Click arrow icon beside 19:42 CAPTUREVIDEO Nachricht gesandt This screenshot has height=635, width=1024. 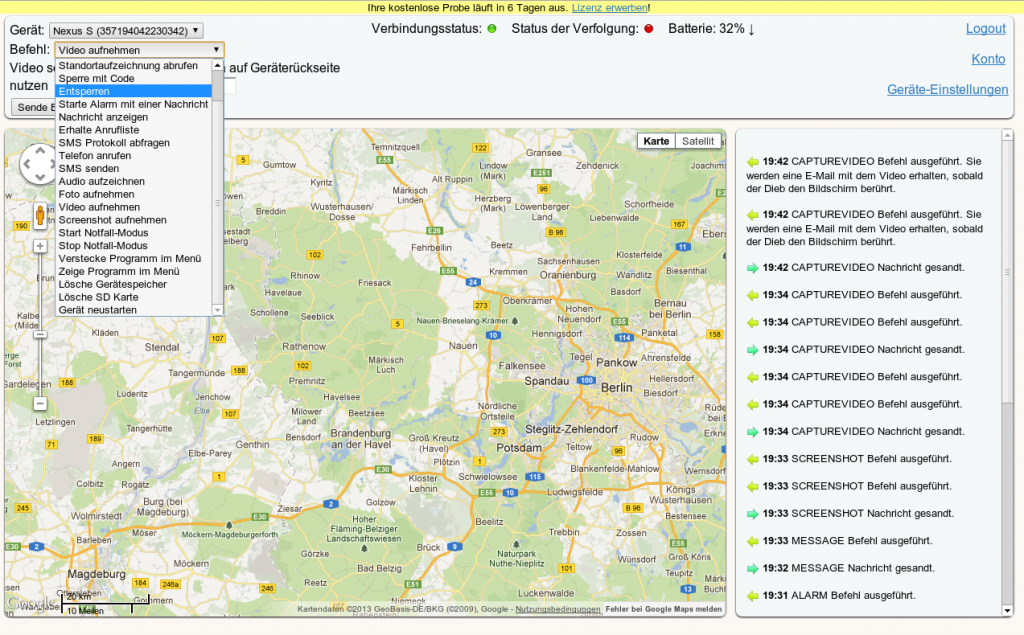pos(753,268)
